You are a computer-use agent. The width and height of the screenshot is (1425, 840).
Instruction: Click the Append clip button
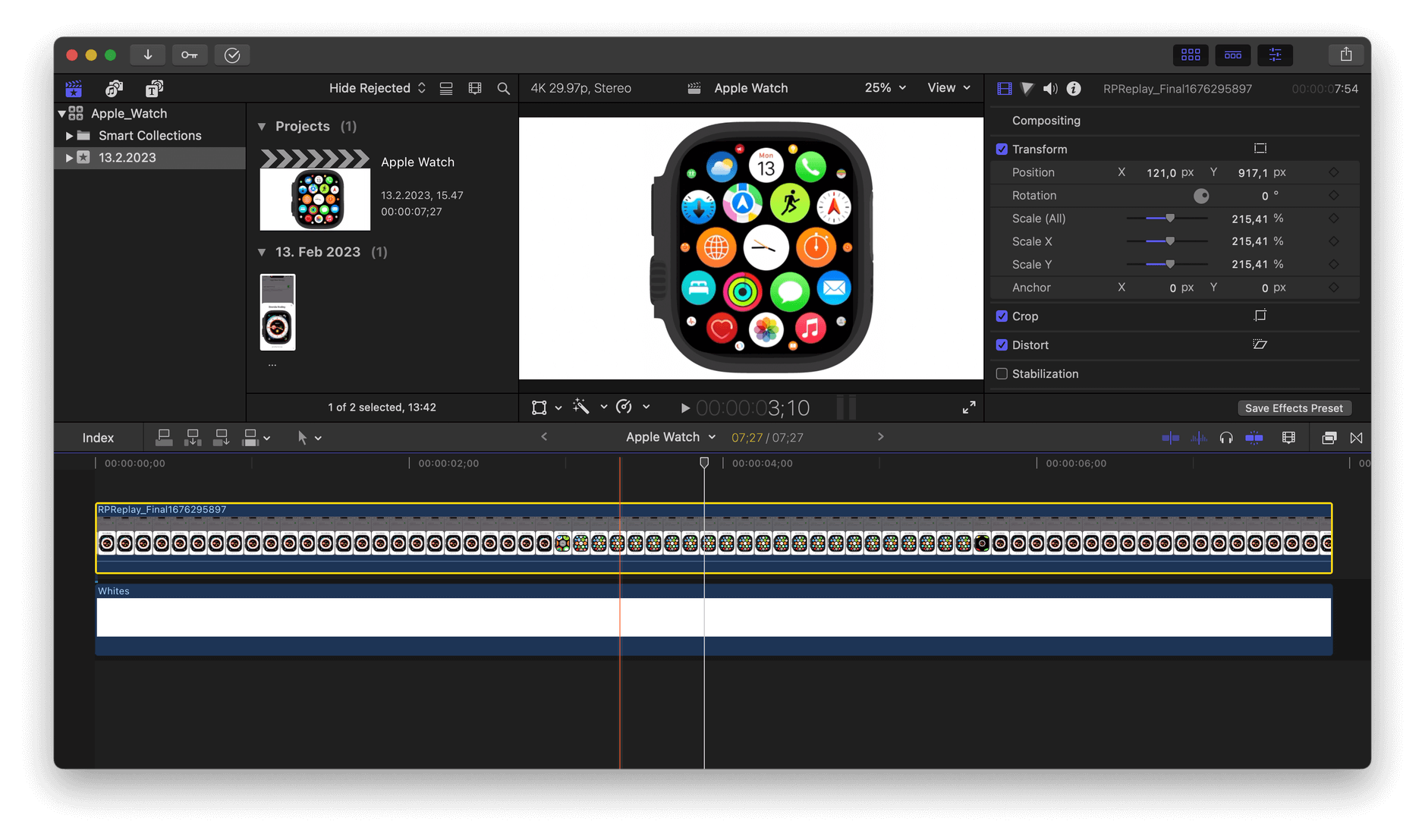[x=221, y=438]
